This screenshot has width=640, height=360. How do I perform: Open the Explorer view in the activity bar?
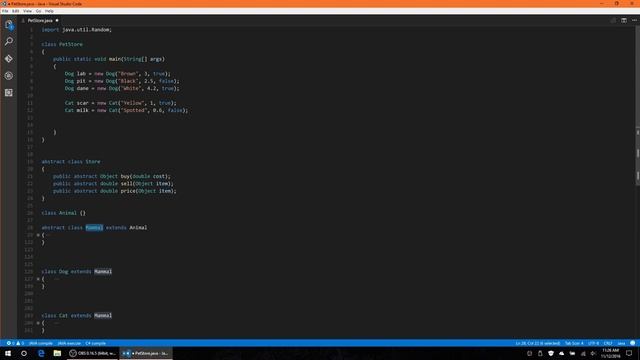[x=9, y=25]
